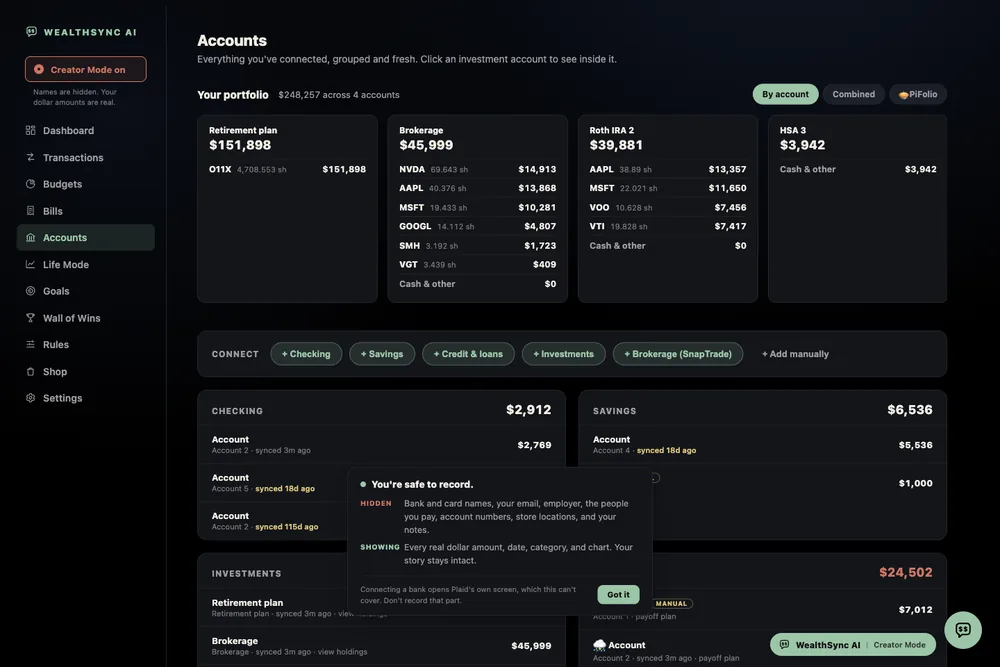Open the Goals page
1000x667 pixels.
[x=85, y=291]
